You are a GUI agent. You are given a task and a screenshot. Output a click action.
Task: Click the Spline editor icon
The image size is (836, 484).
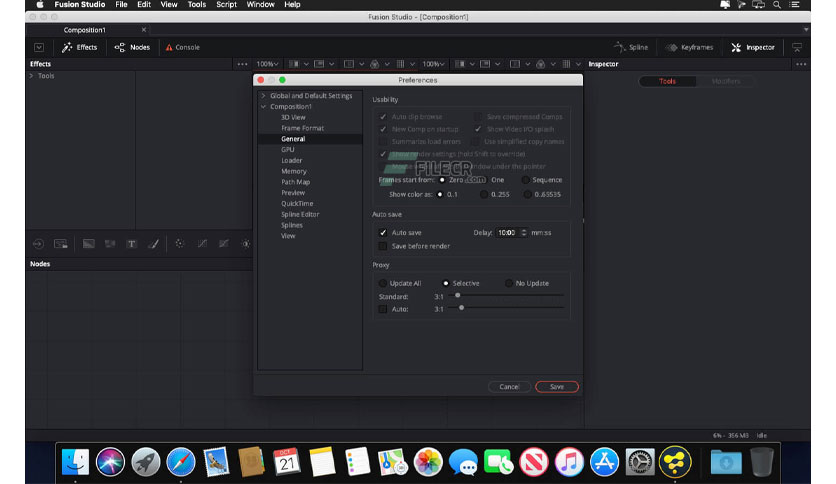(x=619, y=47)
